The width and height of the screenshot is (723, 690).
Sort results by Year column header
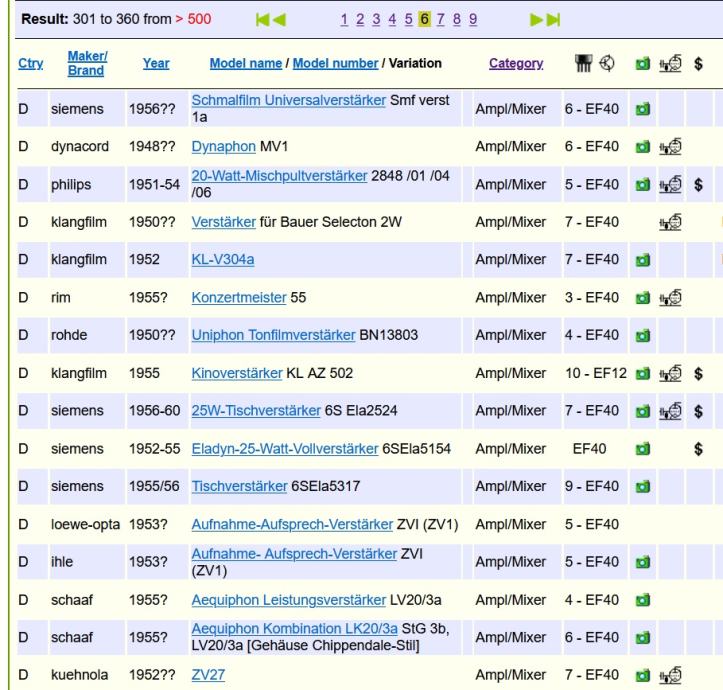pos(155,63)
